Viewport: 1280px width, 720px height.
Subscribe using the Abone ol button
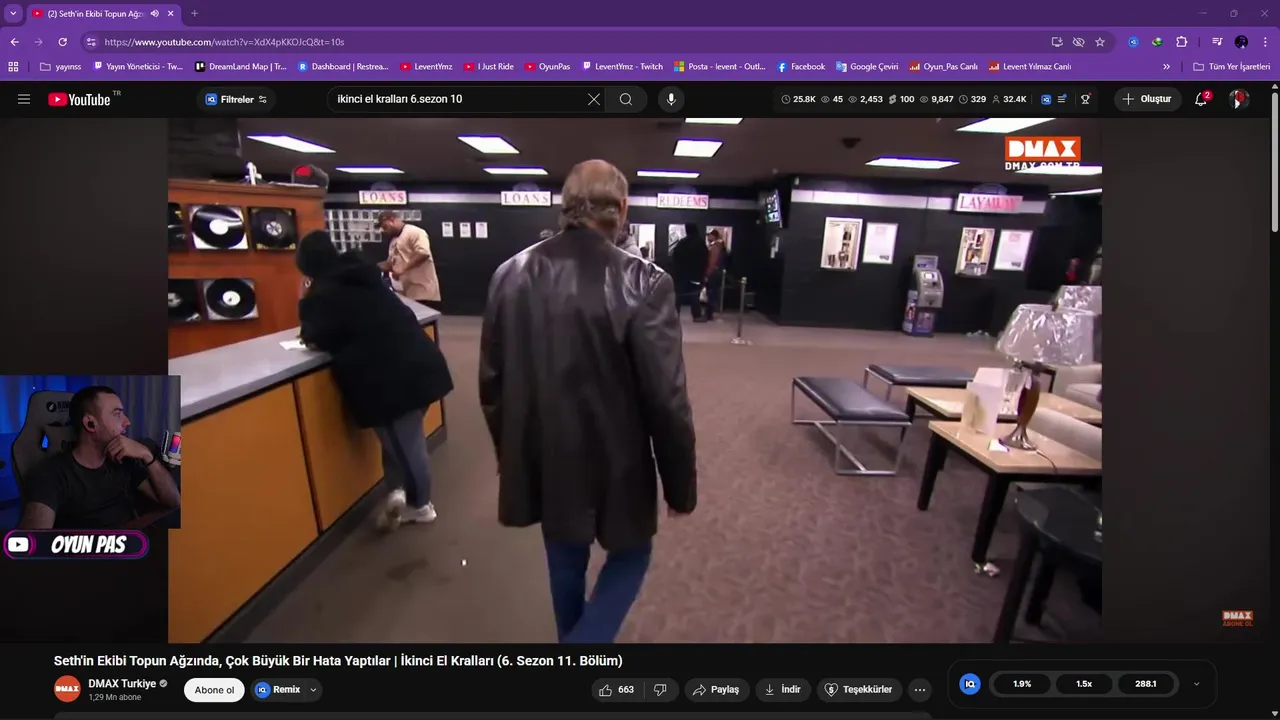point(214,690)
